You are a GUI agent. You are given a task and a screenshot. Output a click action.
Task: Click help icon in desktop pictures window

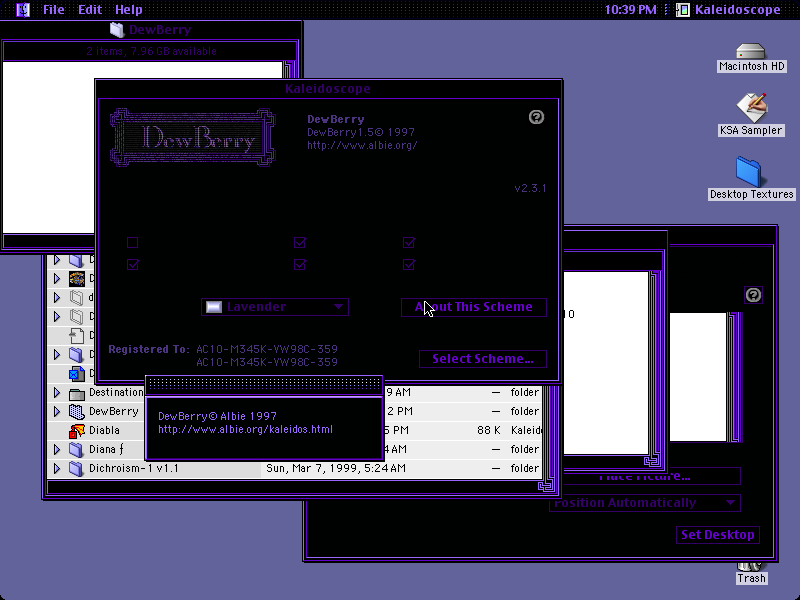(753, 295)
